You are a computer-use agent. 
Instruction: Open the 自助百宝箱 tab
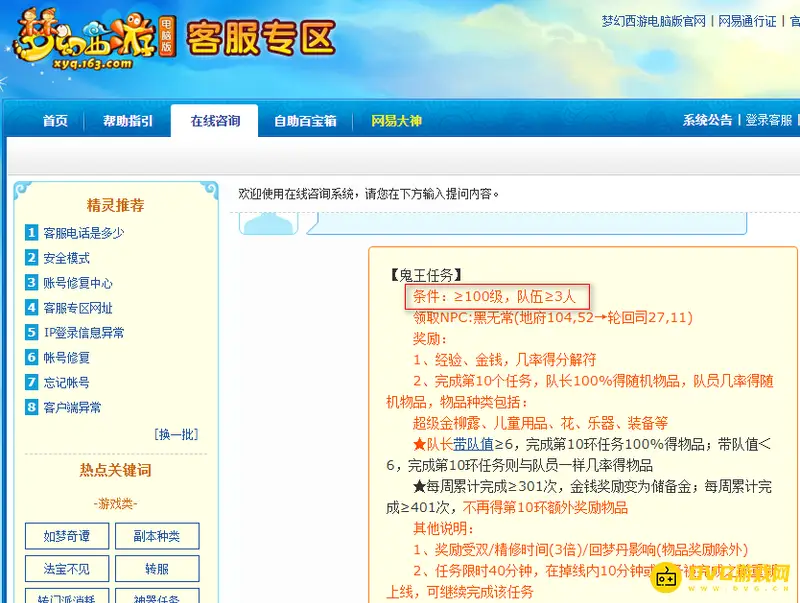coord(305,121)
